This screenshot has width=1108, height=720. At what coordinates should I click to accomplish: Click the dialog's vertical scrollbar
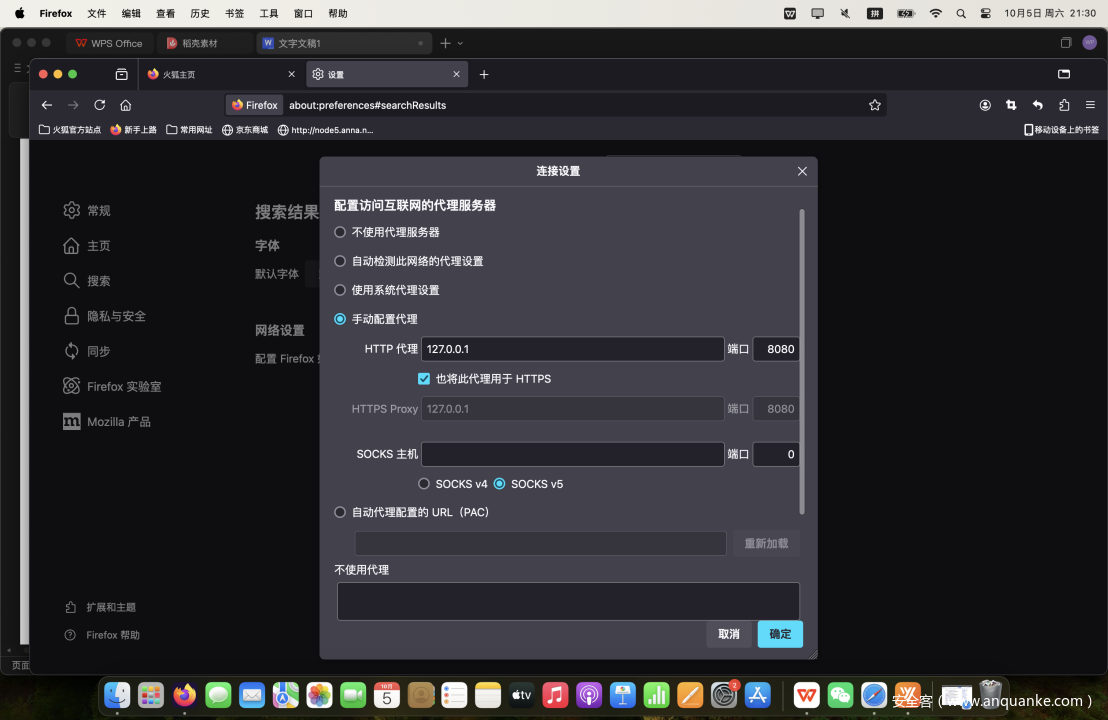coord(801,360)
